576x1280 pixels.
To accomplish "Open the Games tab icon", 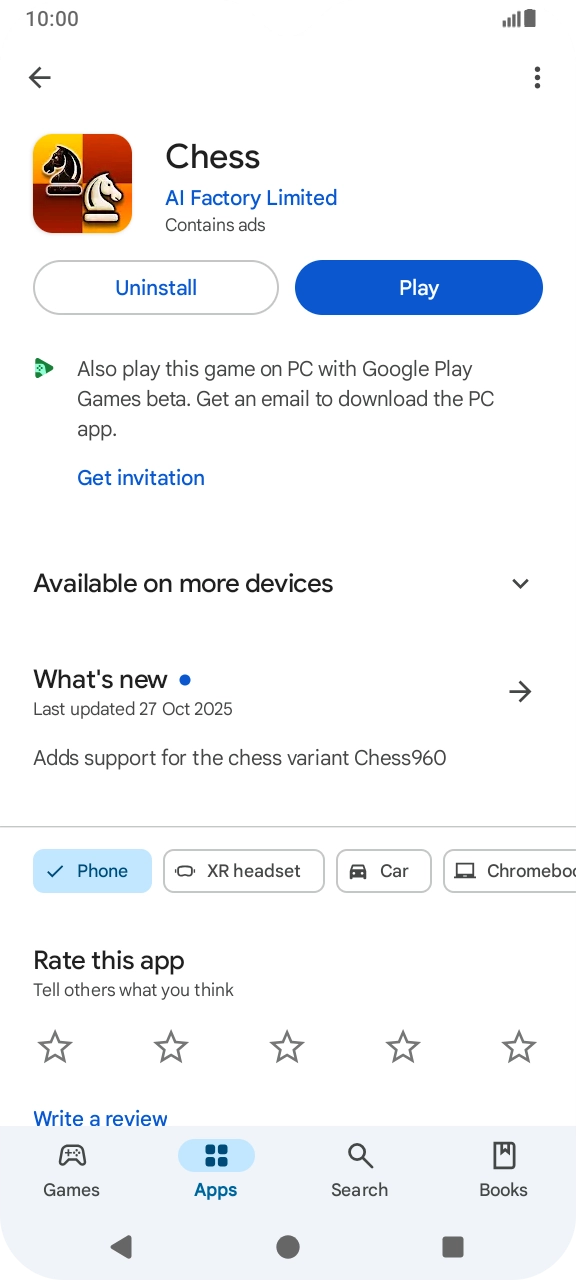I will pyautogui.click(x=71, y=1157).
